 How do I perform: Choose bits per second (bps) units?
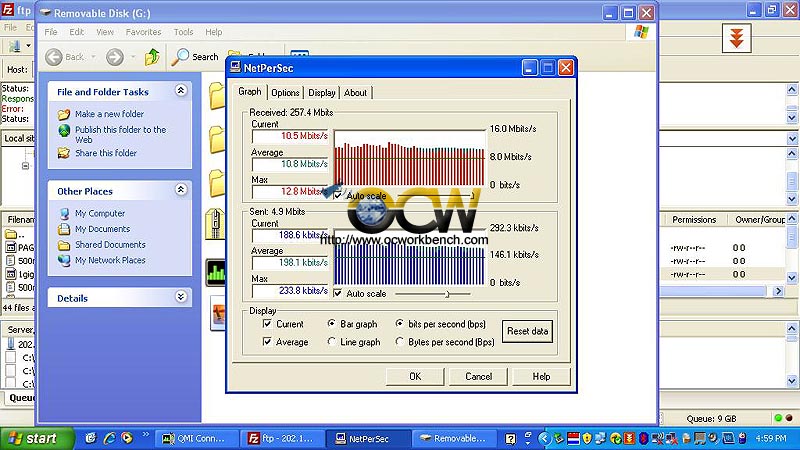click(x=399, y=324)
